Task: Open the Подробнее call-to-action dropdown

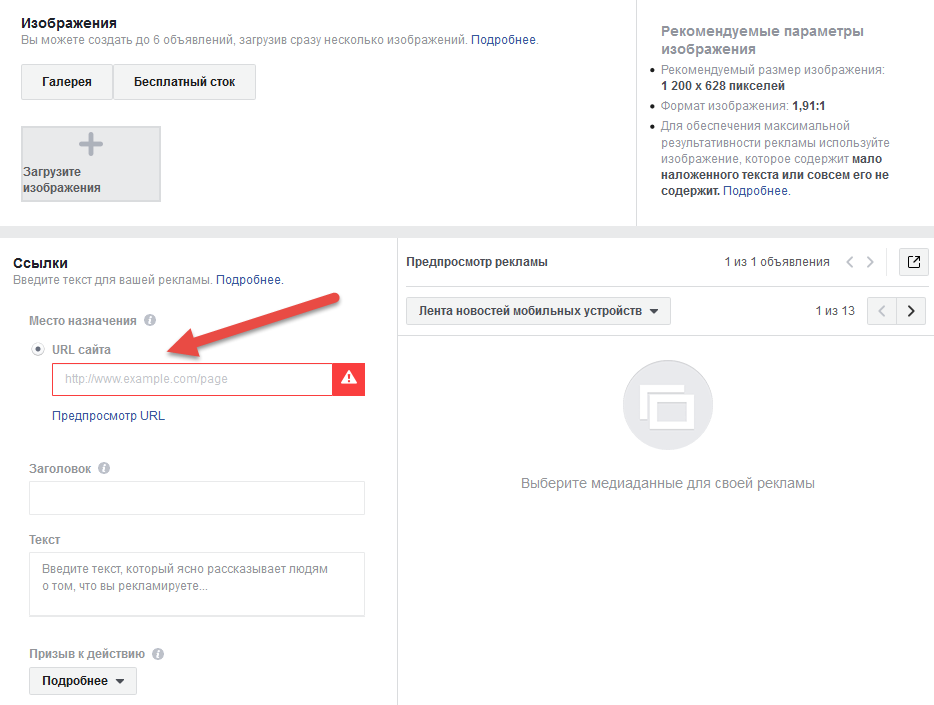Action: coord(83,681)
